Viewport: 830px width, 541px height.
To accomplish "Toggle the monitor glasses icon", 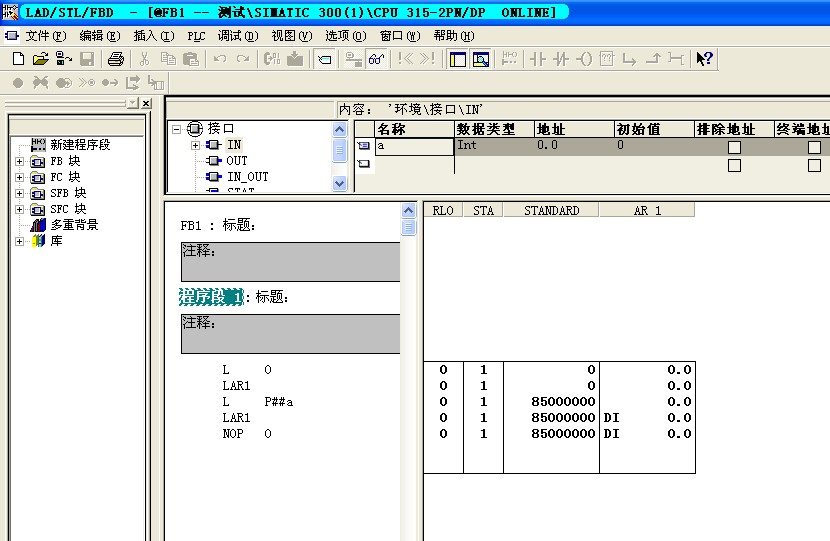I will click(376, 59).
